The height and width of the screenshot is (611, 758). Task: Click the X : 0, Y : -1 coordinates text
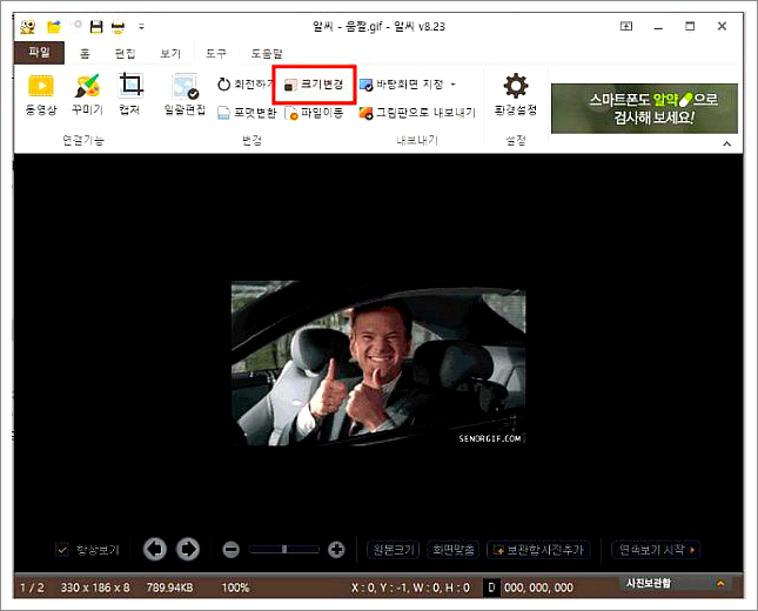click(410, 588)
